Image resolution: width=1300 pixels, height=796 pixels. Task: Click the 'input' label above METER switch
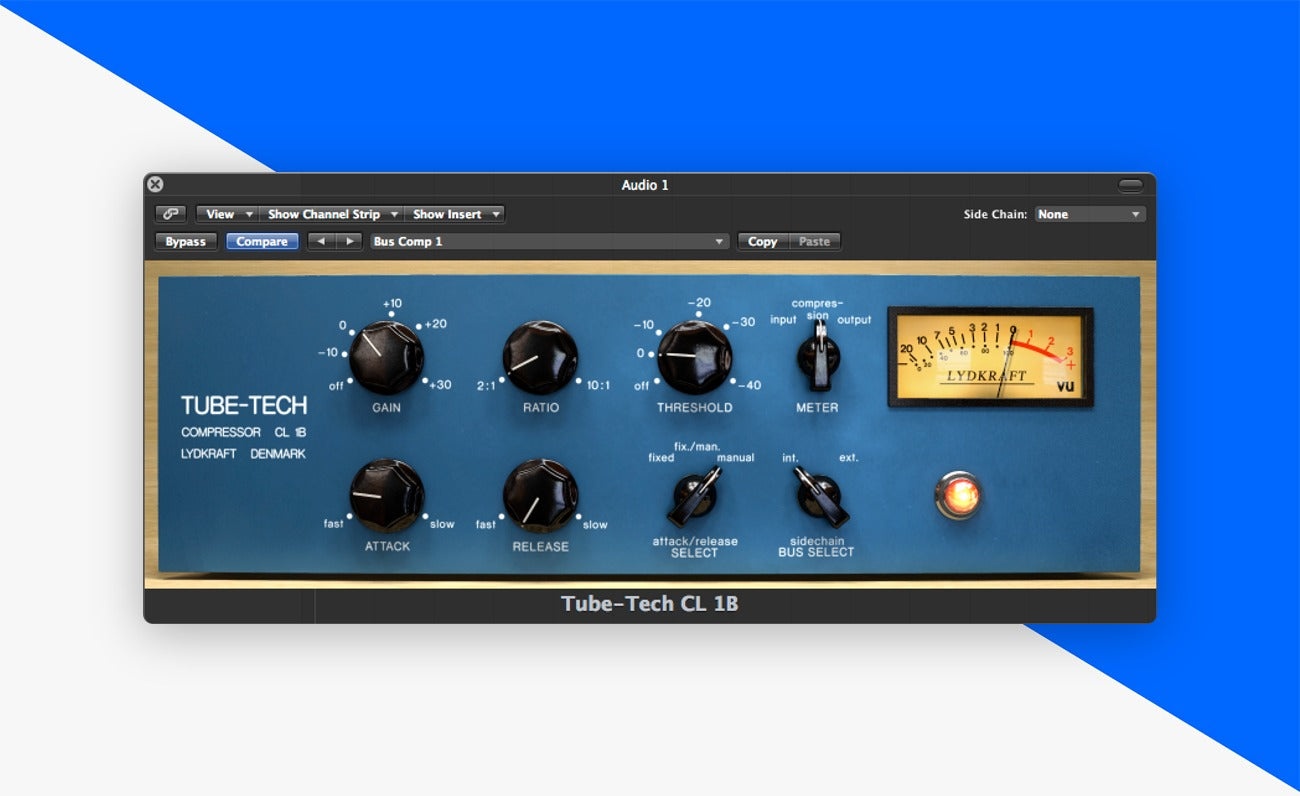(783, 320)
